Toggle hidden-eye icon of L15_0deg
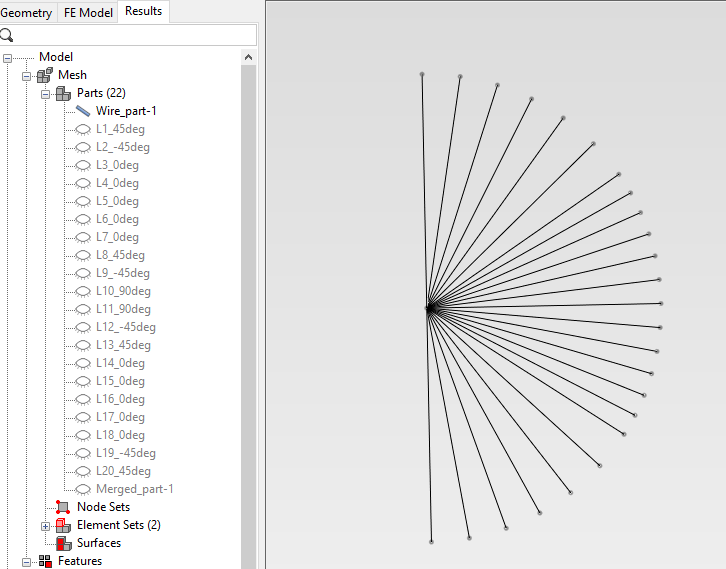This screenshot has height=569, width=726. [x=83, y=381]
